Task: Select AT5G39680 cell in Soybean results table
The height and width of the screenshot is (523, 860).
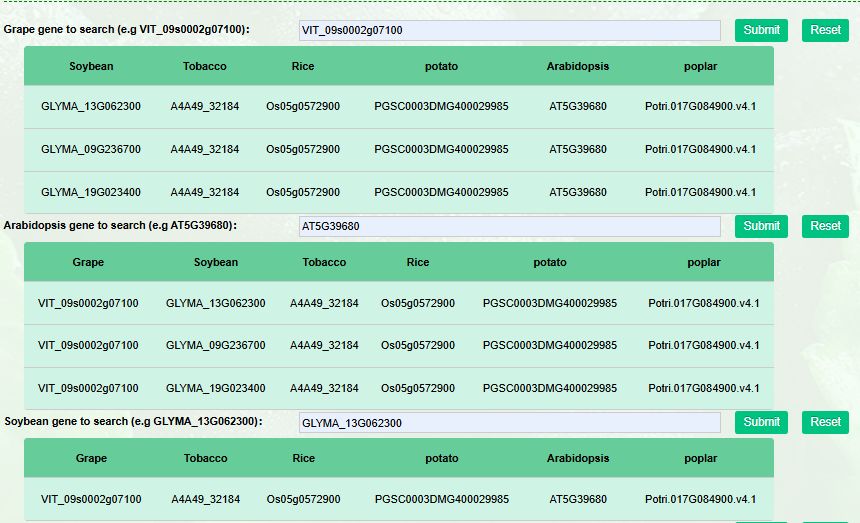Action: (x=578, y=499)
